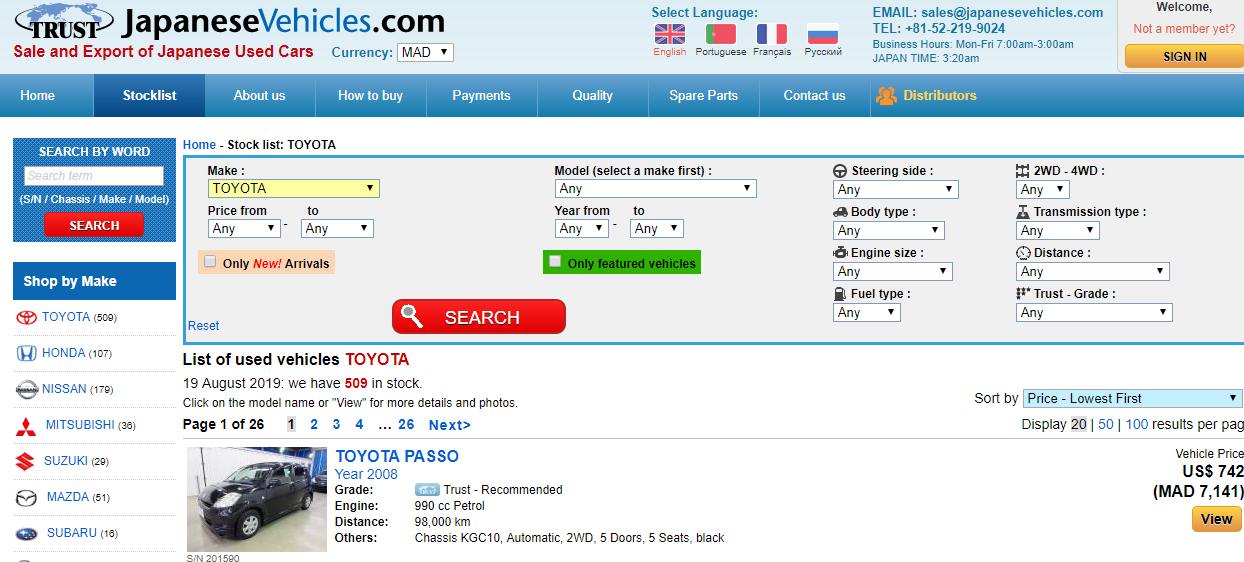The image size is (1244, 562).
Task: Open the Payments nav item
Action: (x=482, y=96)
